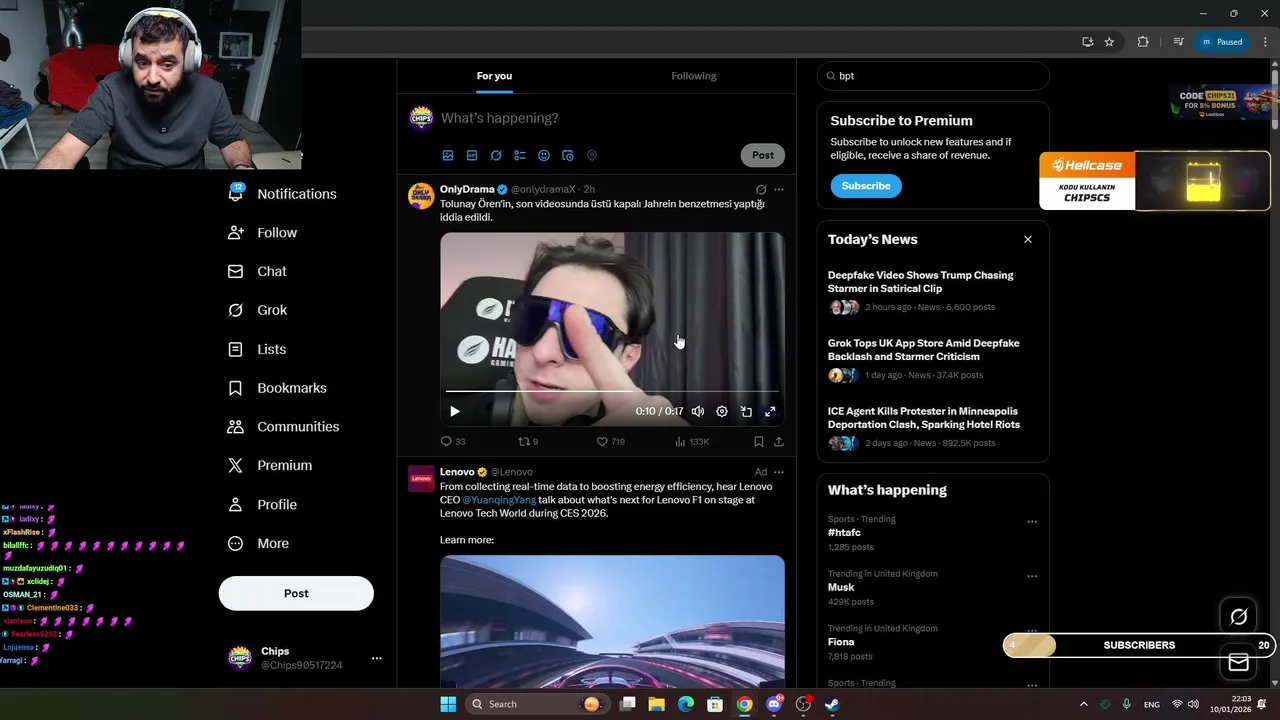Seek on the video progress bar
This screenshot has height=720, width=1280.
click(x=612, y=392)
